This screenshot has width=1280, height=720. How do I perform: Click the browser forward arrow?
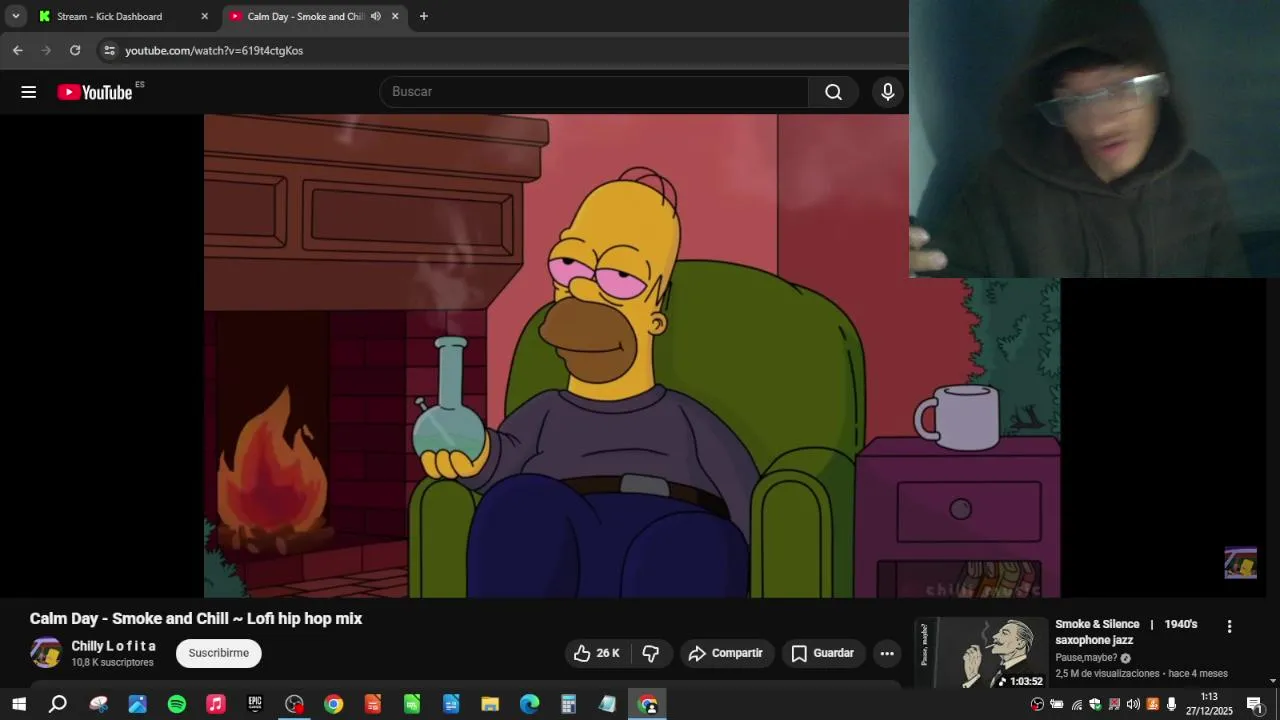click(x=46, y=50)
